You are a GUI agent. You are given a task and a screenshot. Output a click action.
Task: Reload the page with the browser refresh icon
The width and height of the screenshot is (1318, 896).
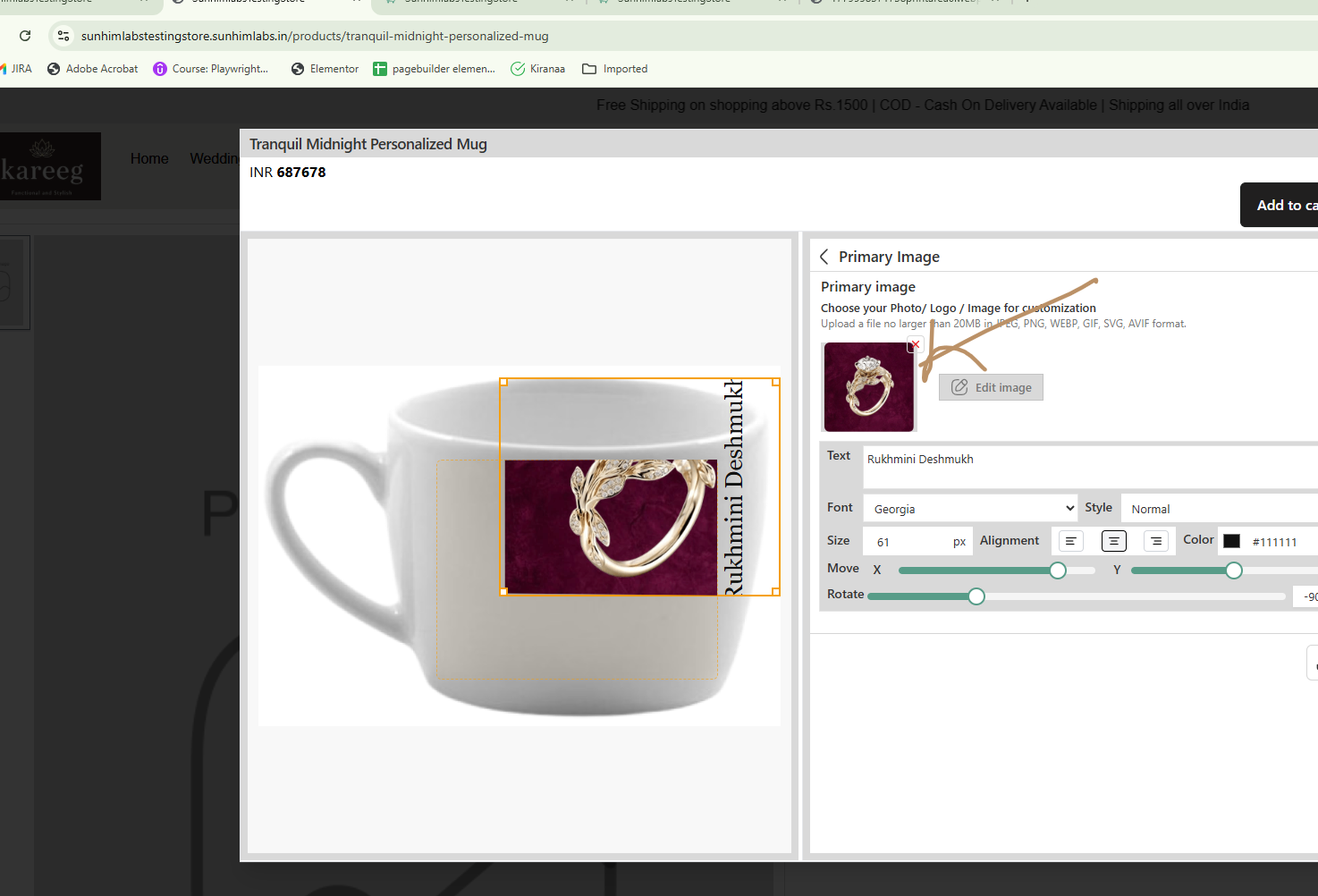click(25, 36)
